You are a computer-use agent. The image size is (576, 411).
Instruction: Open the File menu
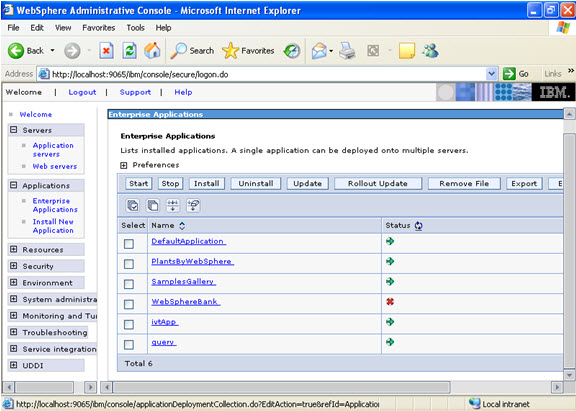click(13, 28)
